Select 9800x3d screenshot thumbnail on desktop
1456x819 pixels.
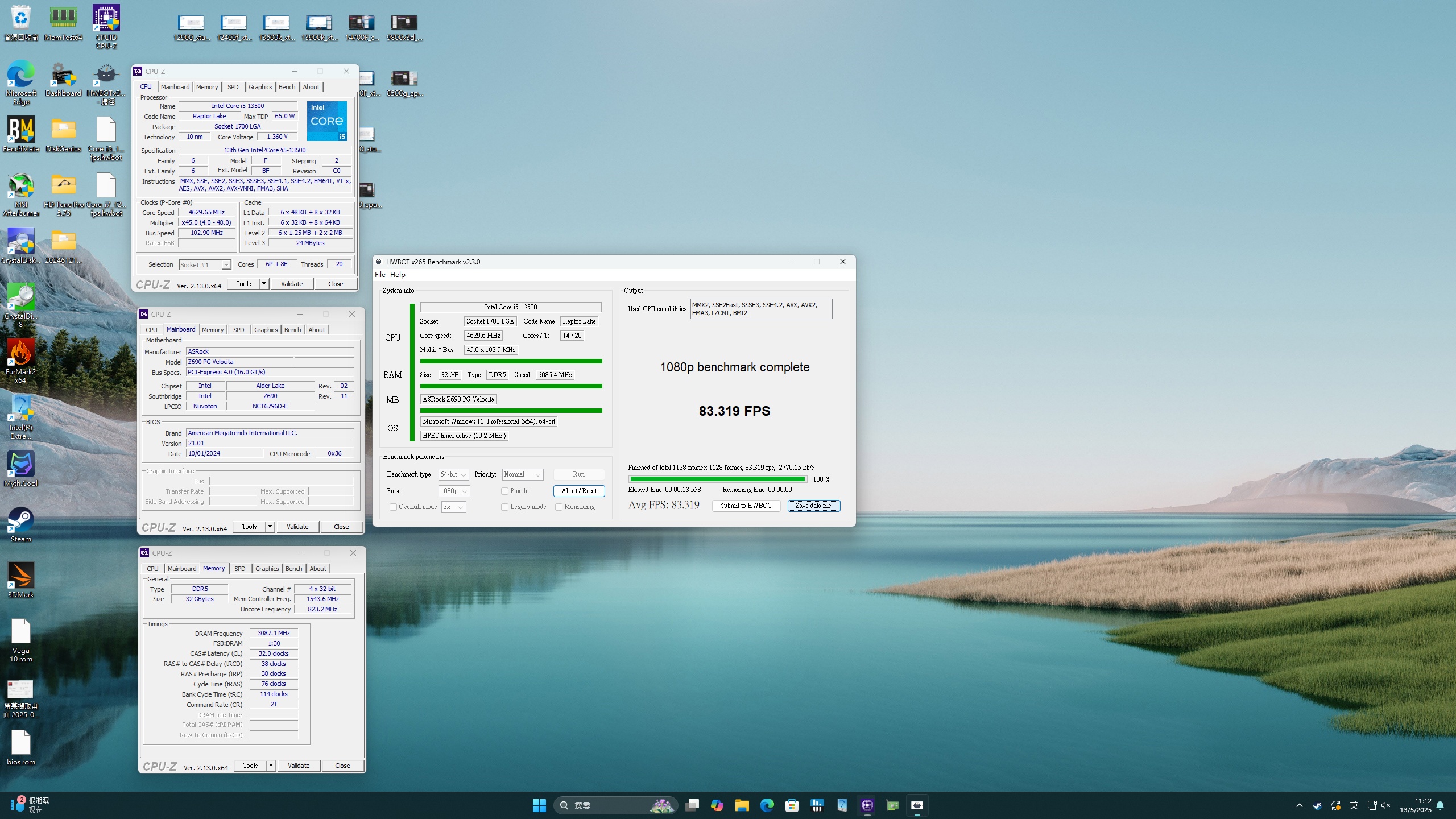click(404, 27)
